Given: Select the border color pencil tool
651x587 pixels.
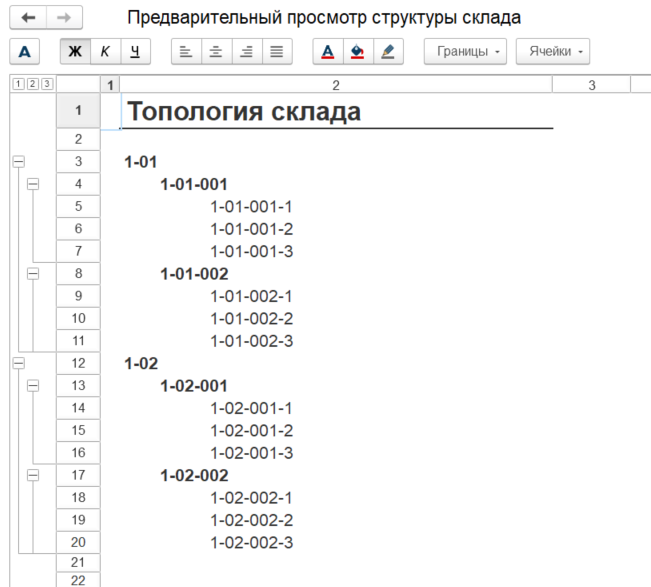Looking at the screenshot, I should click(388, 51).
